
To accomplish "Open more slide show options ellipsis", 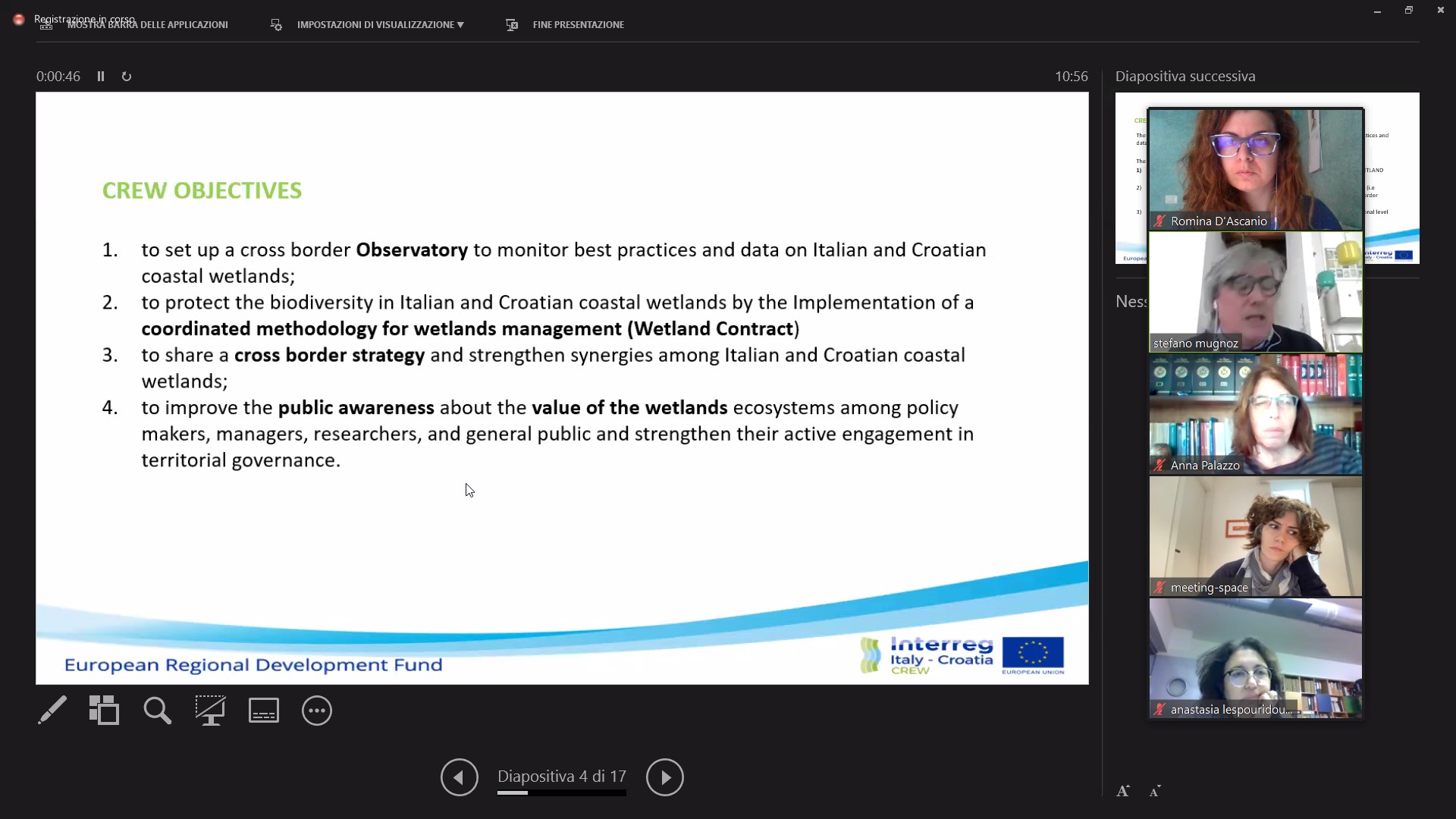I will tap(317, 711).
